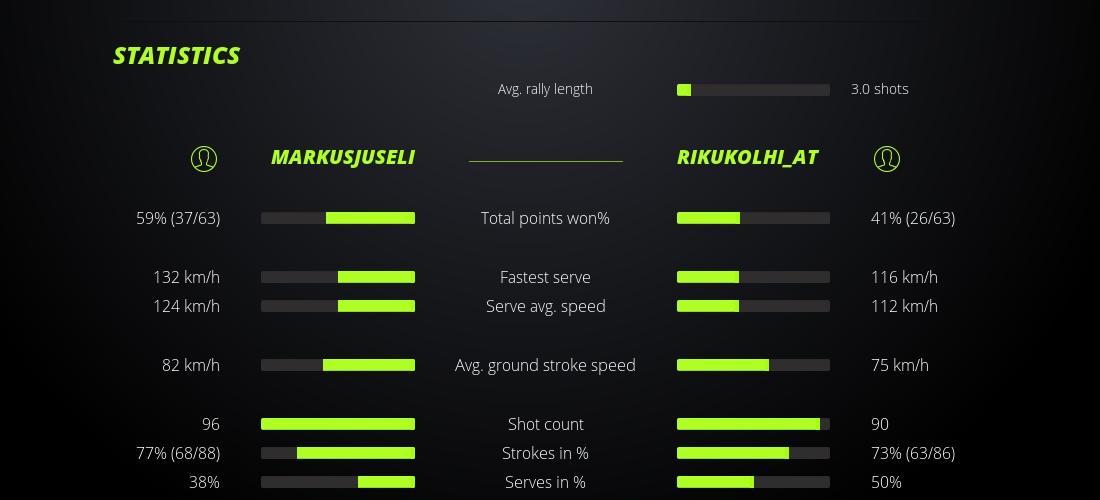Click MARKUSJUSELI's Fastest serve bar
The width and height of the screenshot is (1100, 500).
coord(338,277)
